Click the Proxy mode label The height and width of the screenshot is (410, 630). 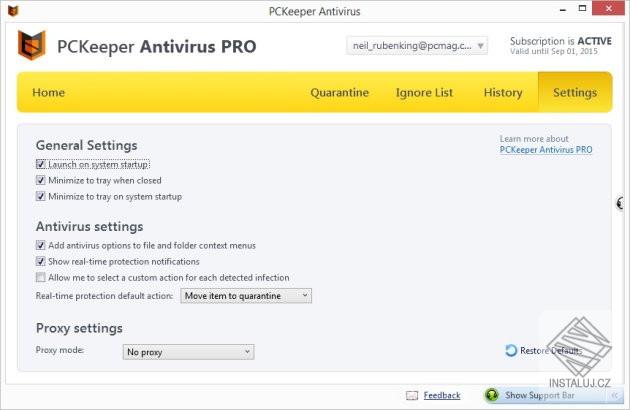pyautogui.click(x=60, y=350)
